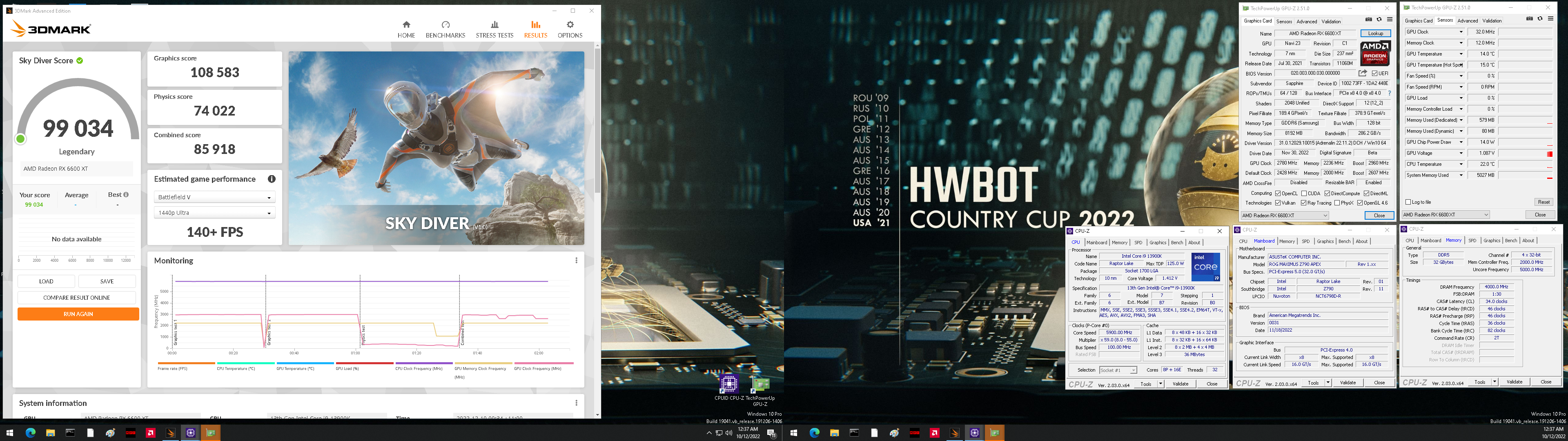Open the Monitoring panel three-dot menu
This screenshot has height=441, width=1568.
(x=577, y=260)
